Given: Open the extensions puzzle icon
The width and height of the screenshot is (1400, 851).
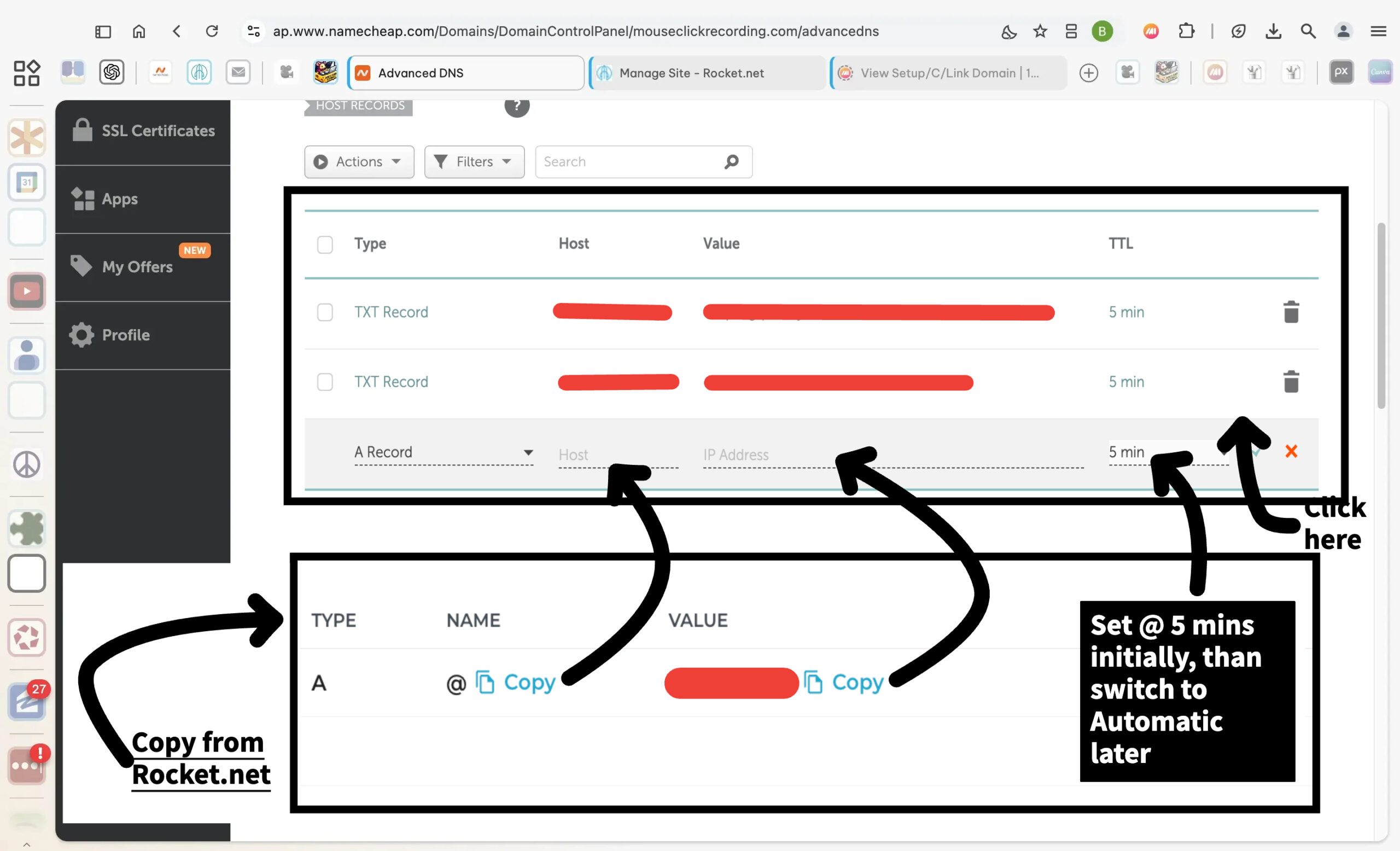Looking at the screenshot, I should coord(1186,31).
